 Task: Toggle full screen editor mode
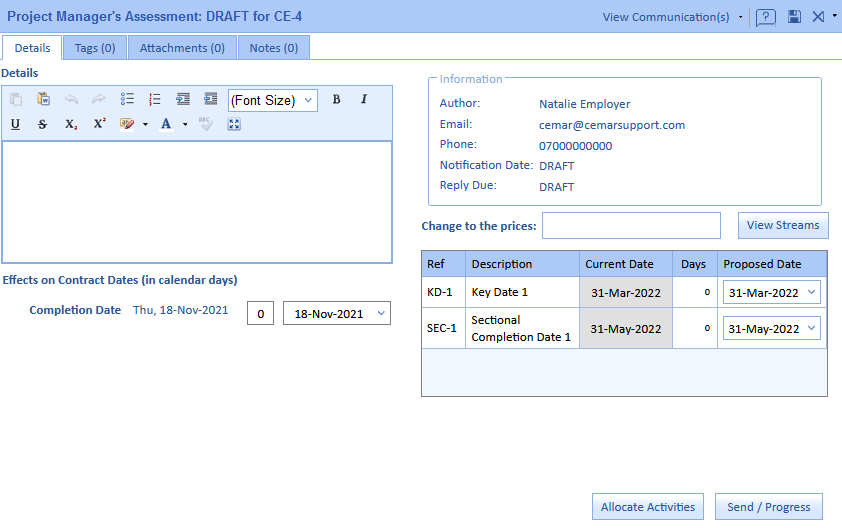234,124
